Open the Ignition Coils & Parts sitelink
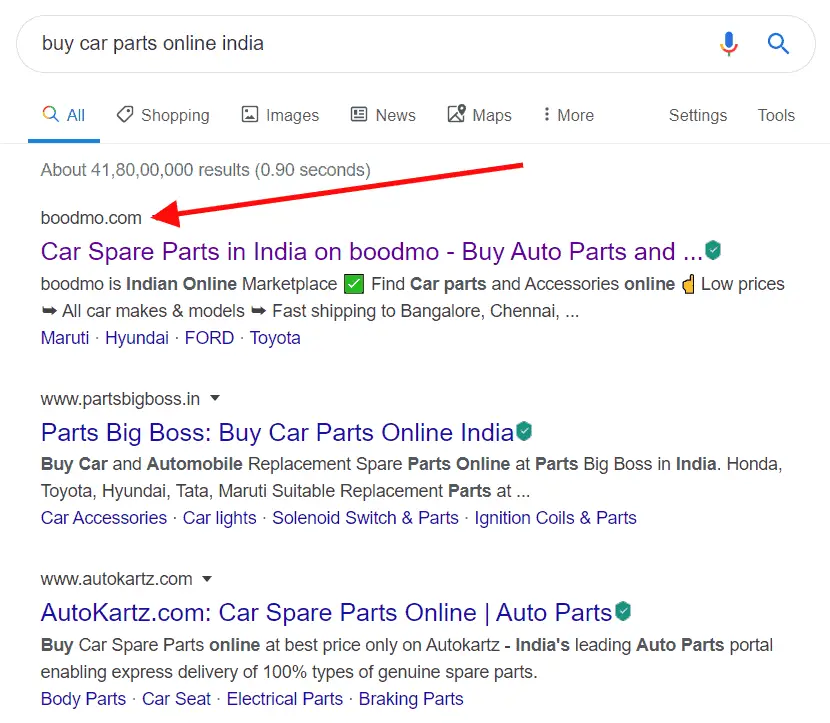 click(x=555, y=518)
